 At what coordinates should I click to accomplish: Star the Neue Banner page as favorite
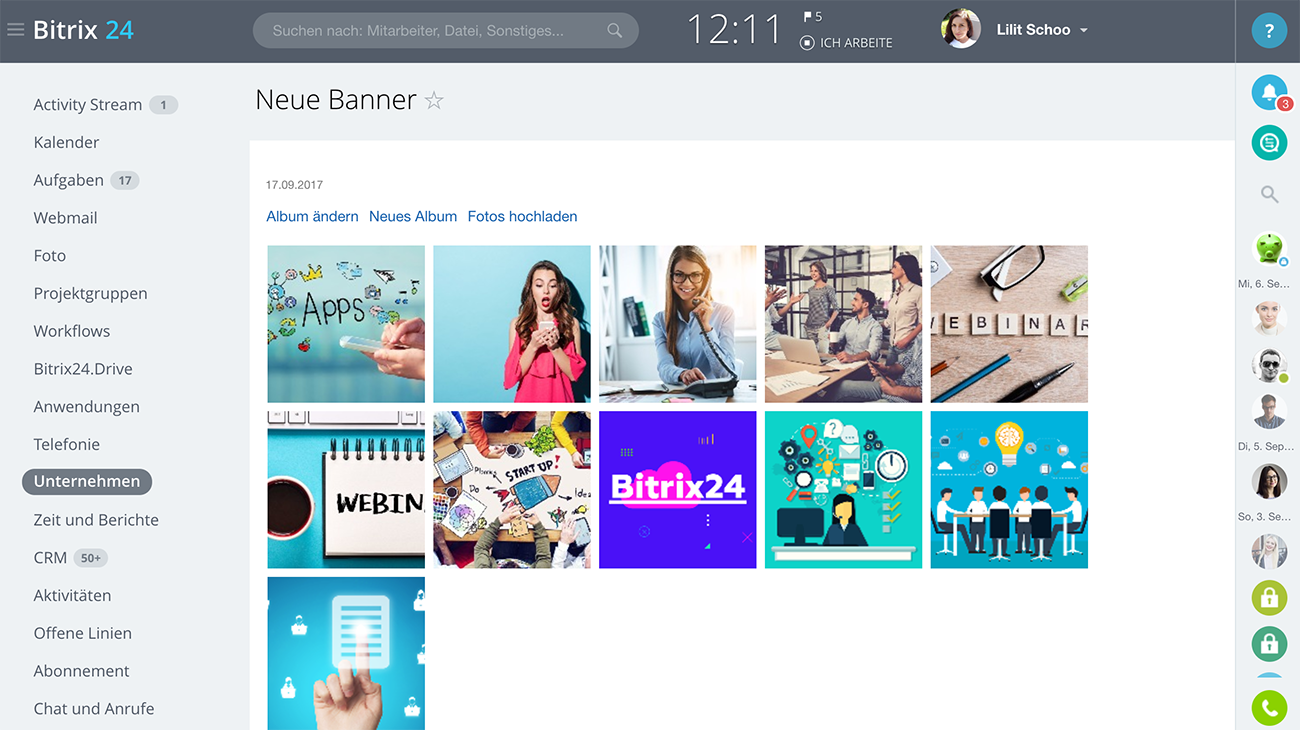coord(434,100)
